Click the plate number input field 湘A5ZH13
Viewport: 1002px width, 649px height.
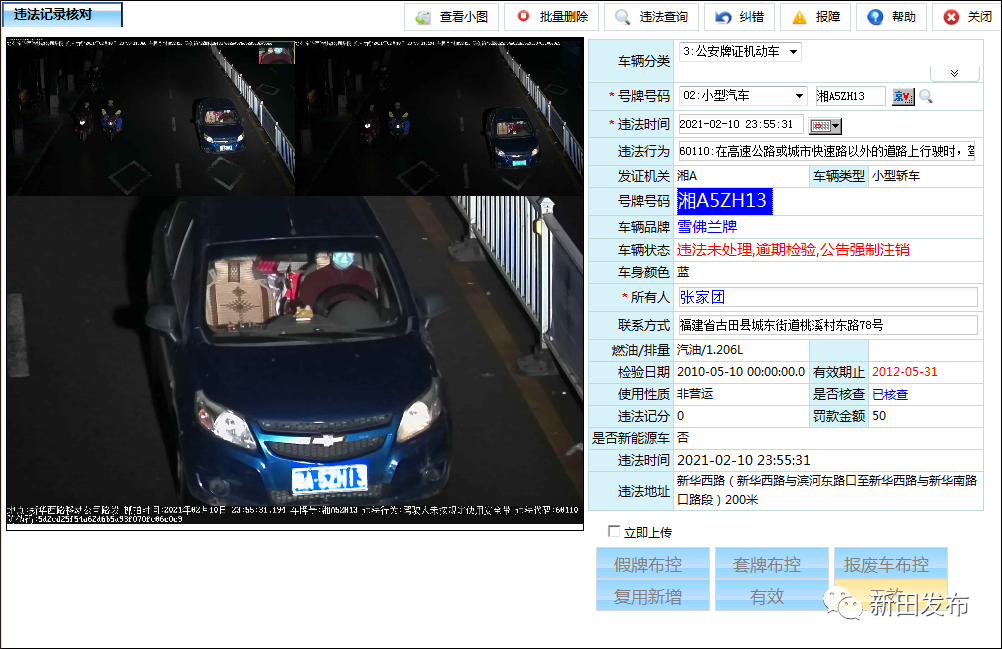click(850, 96)
